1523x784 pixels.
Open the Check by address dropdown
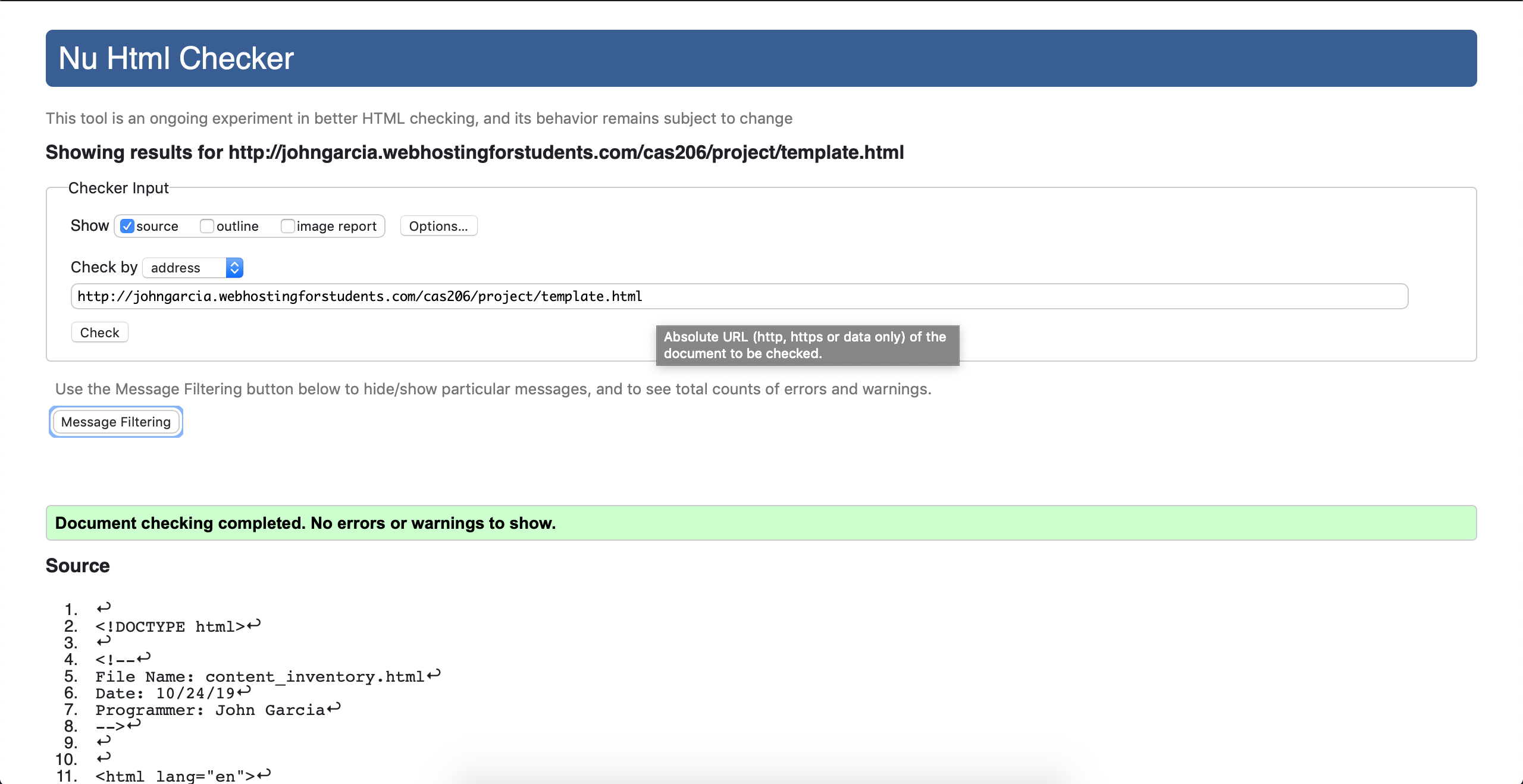click(x=192, y=268)
